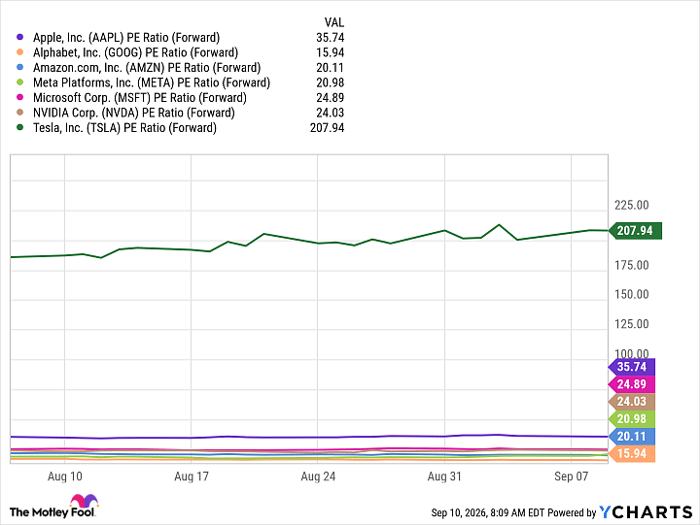Click the 175.00 y-axis label
700x525 pixels.
[631, 265]
